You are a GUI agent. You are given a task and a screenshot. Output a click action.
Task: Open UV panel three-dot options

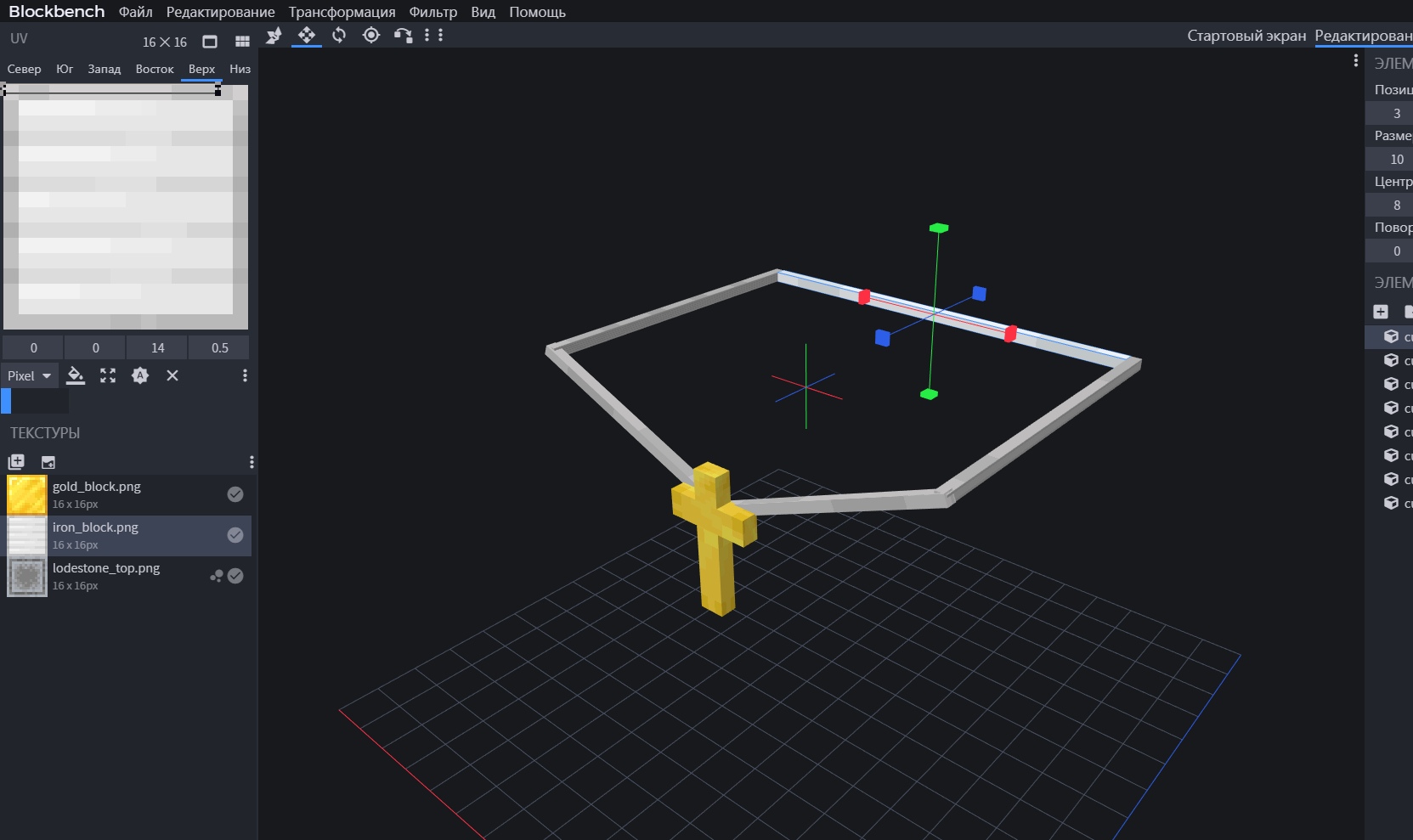(245, 375)
